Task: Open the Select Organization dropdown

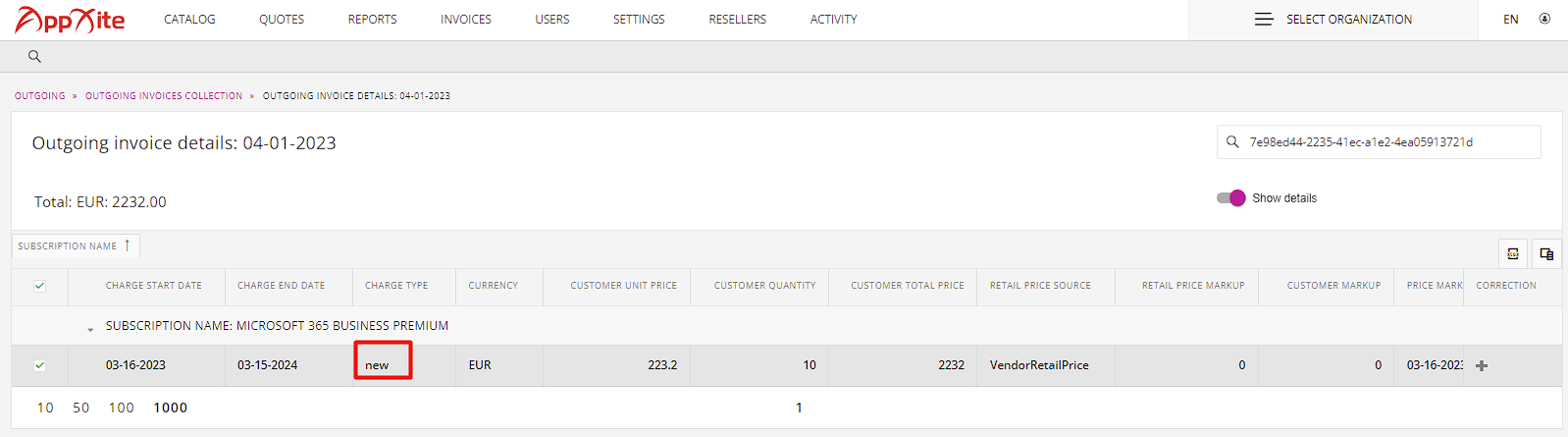Action: [1333, 20]
